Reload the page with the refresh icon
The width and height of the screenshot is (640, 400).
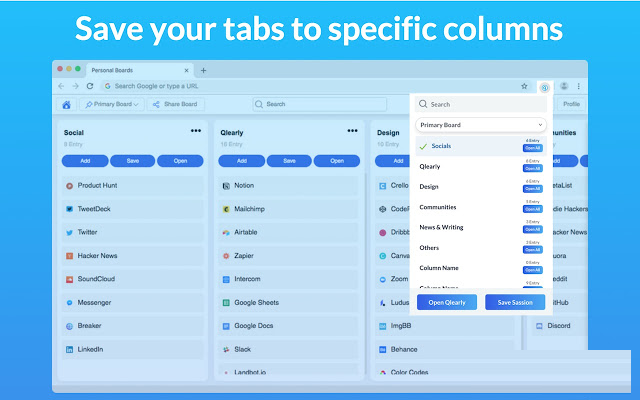pos(90,87)
